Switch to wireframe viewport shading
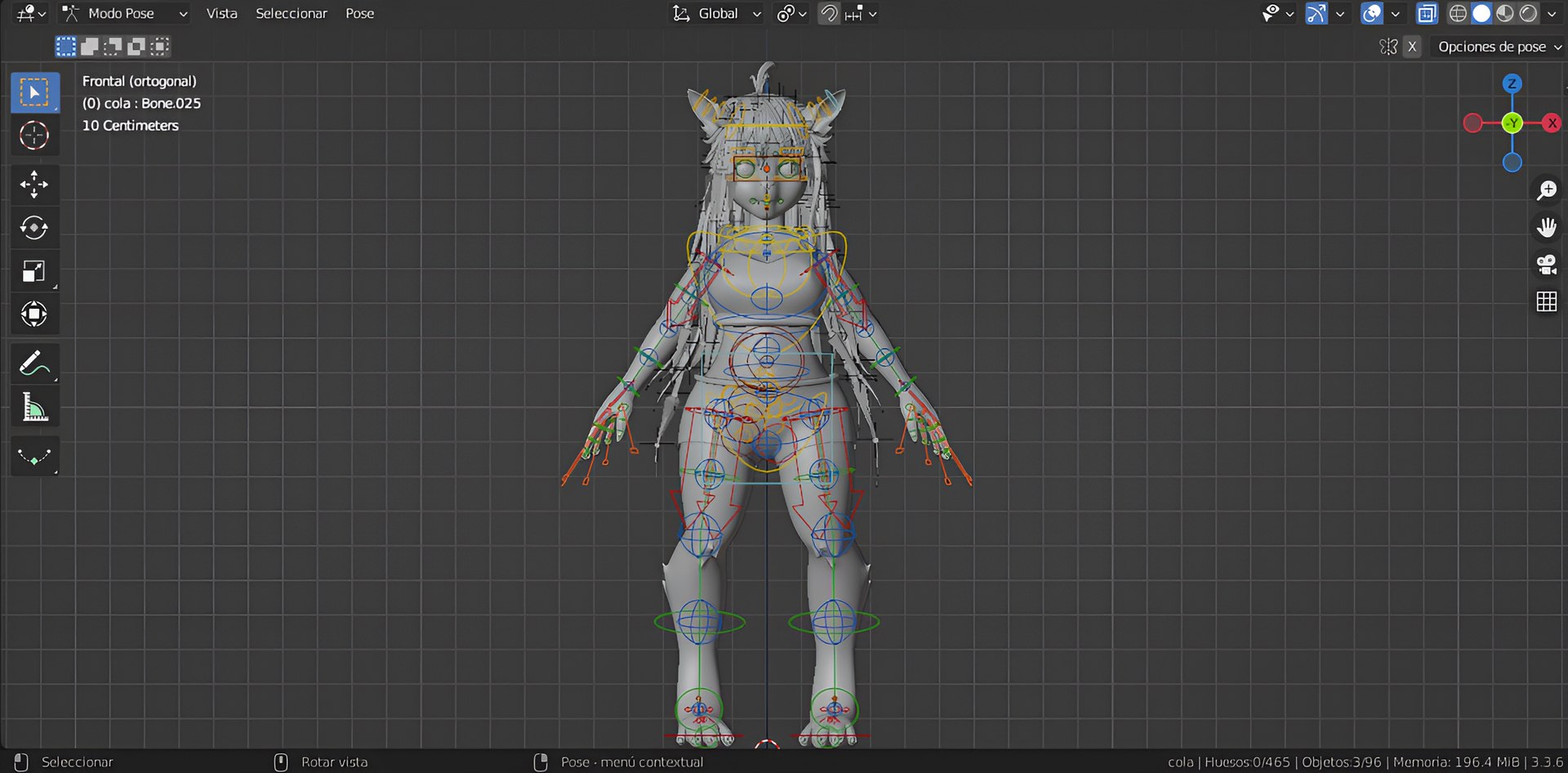Image resolution: width=1568 pixels, height=773 pixels. 1458,13
